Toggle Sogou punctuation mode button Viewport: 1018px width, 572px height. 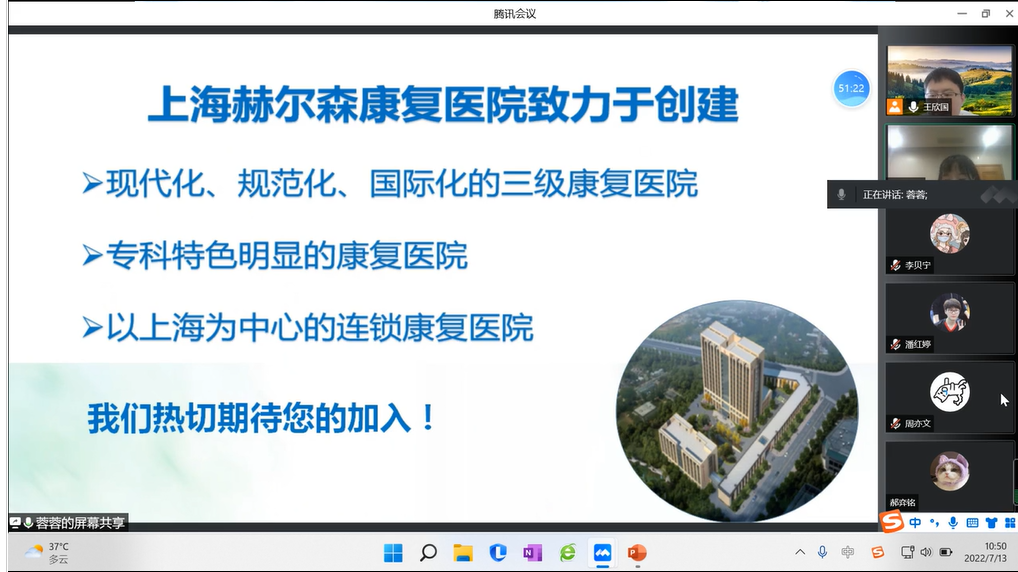pyautogui.click(x=934, y=522)
